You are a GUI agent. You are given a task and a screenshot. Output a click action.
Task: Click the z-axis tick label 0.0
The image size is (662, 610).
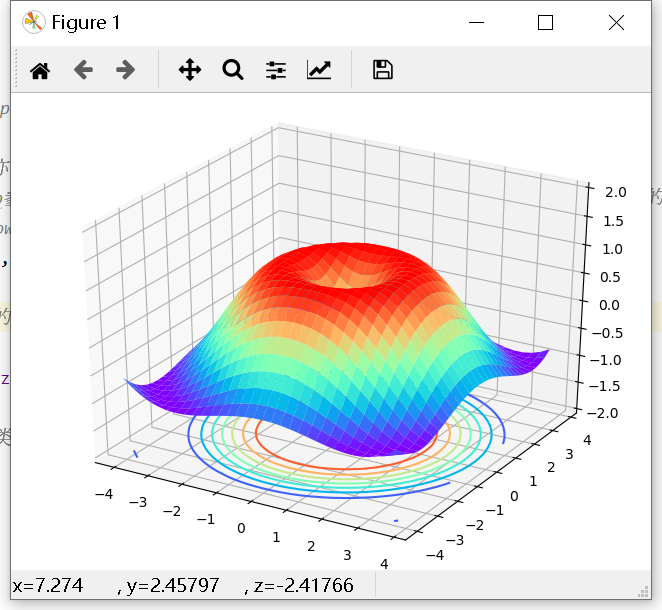point(609,305)
